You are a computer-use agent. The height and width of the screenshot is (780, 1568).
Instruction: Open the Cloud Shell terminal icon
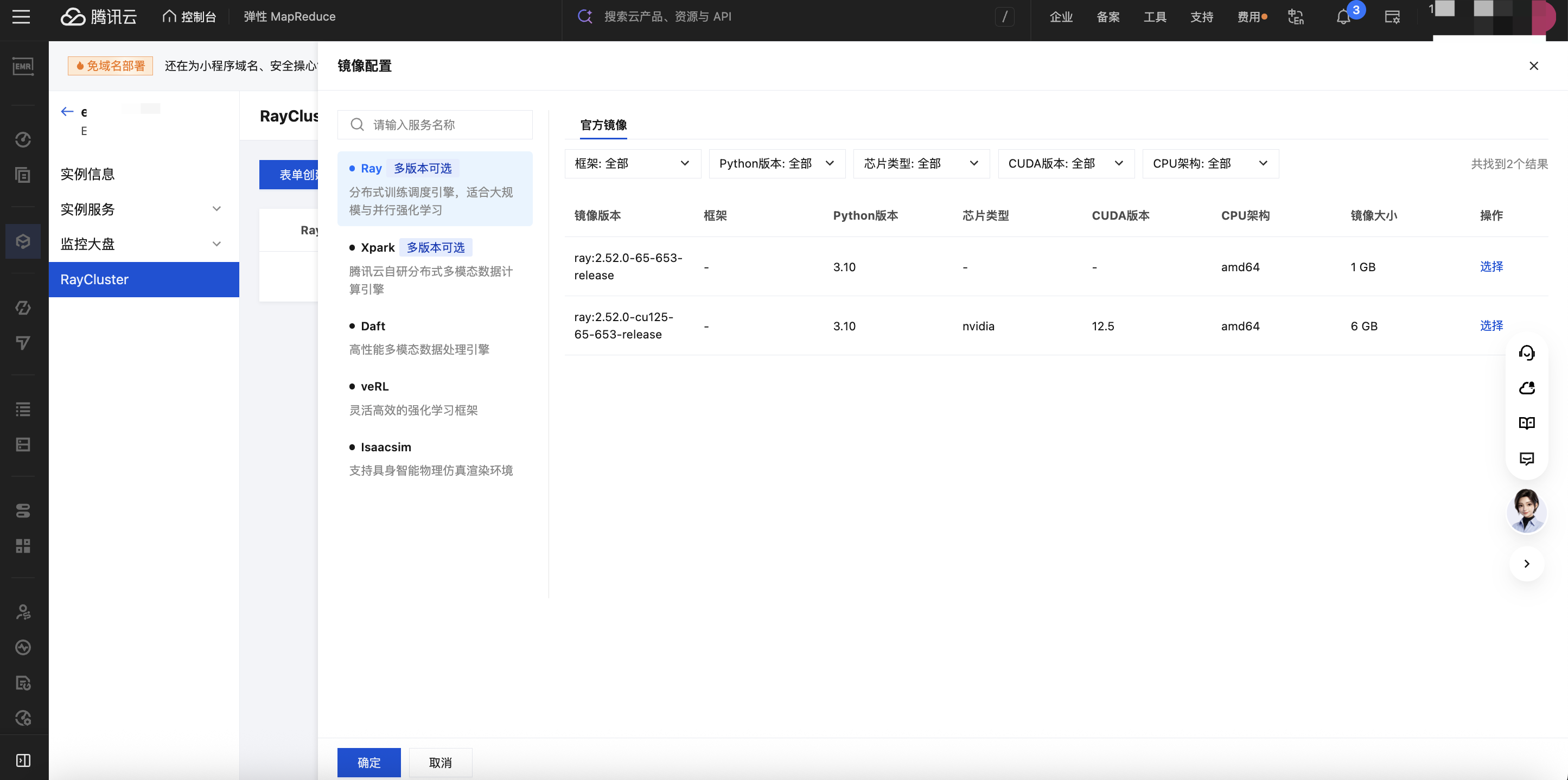(x=1393, y=16)
